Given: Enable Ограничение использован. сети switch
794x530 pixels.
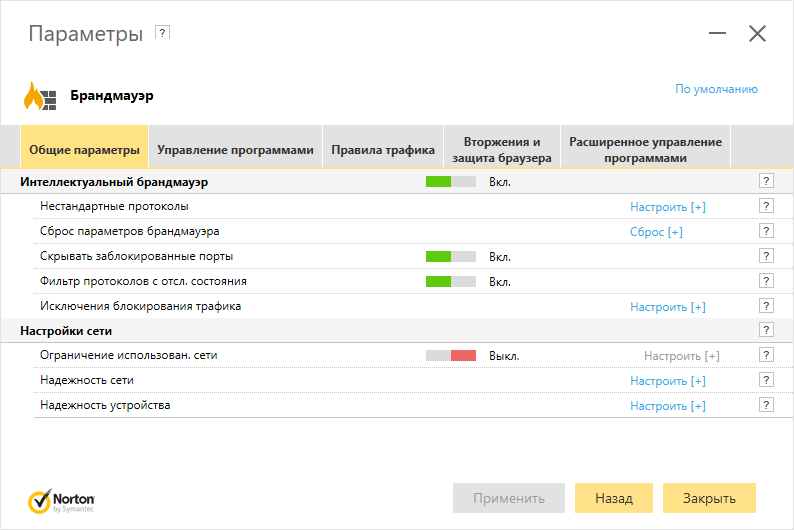Looking at the screenshot, I should click(x=451, y=356).
